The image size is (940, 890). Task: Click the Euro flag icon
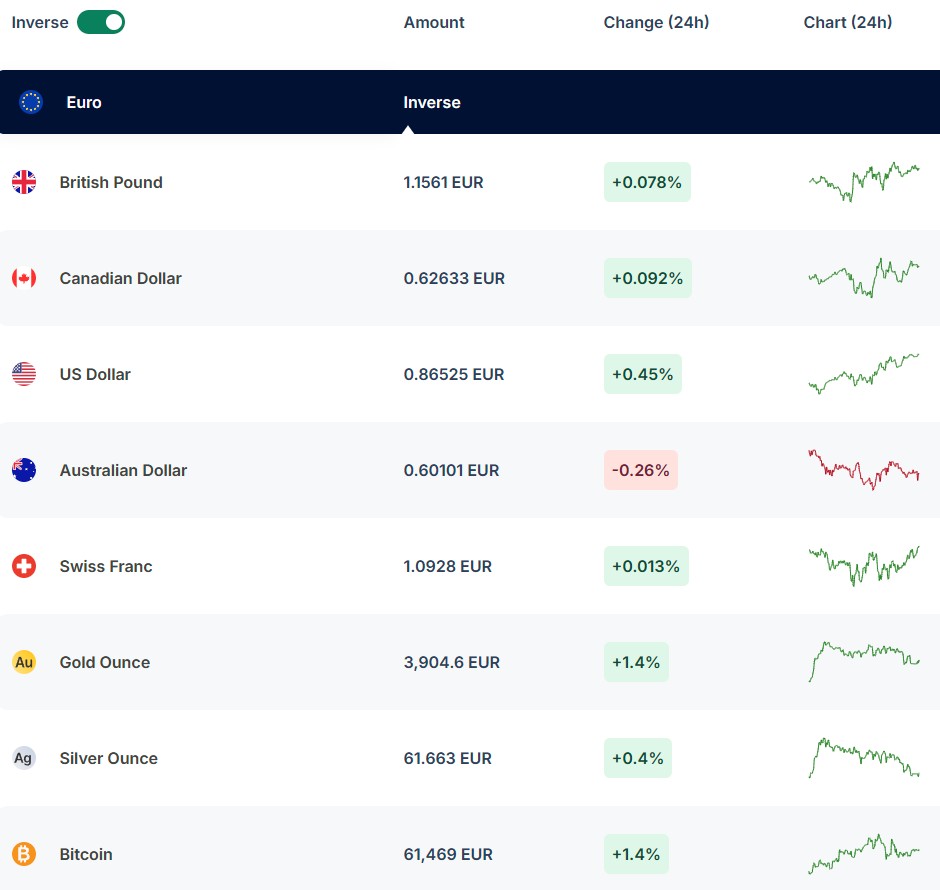(31, 102)
